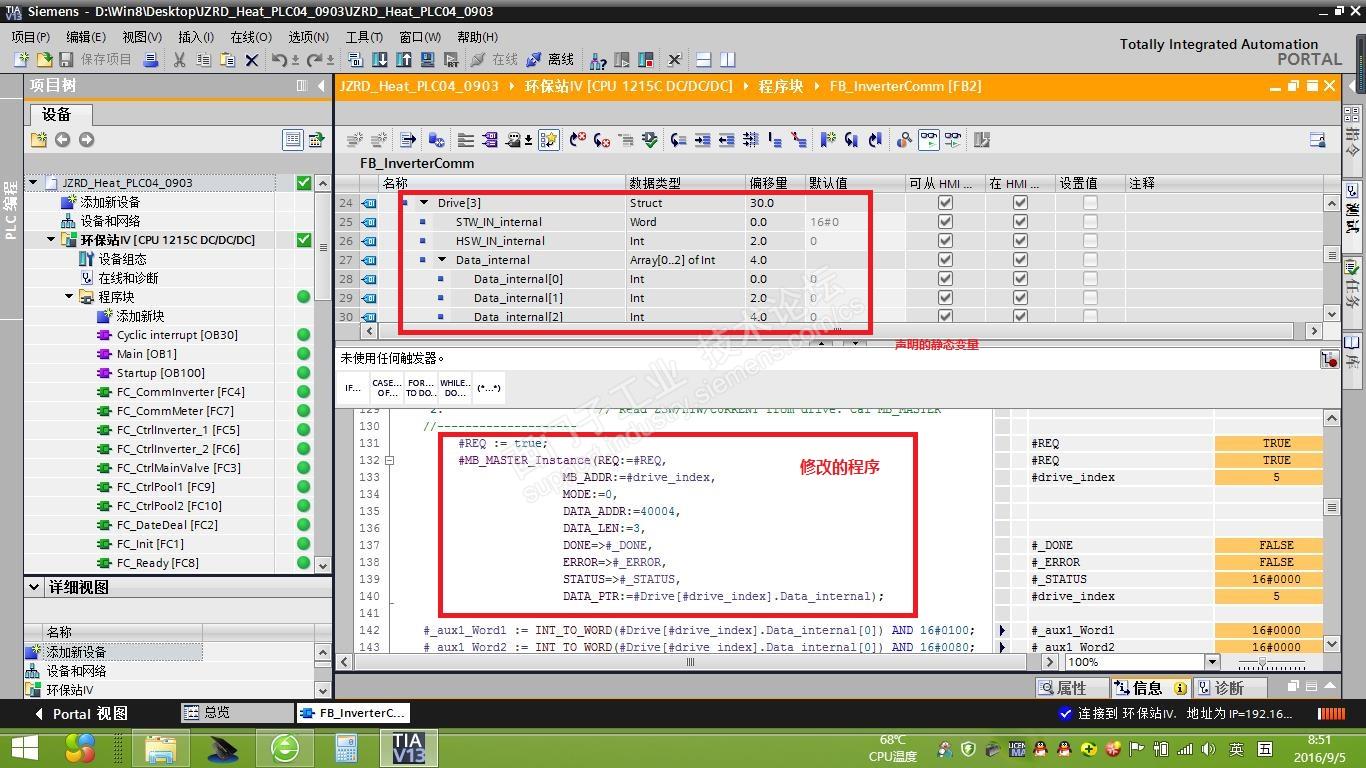
Task: Click the stop CPU icon
Action: pyautogui.click(x=646, y=60)
